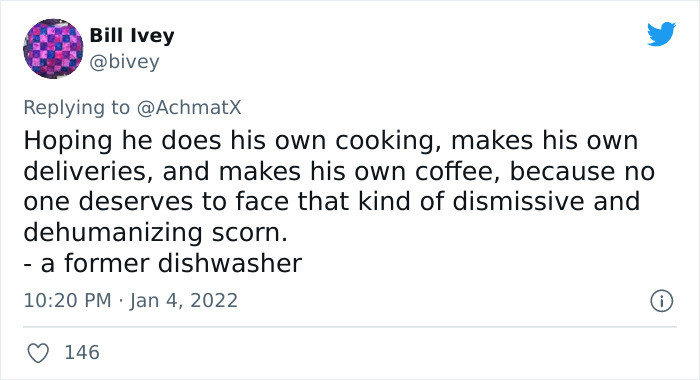Click the line starting with 'deliveries'
700x380 pixels.
click(x=339, y=171)
